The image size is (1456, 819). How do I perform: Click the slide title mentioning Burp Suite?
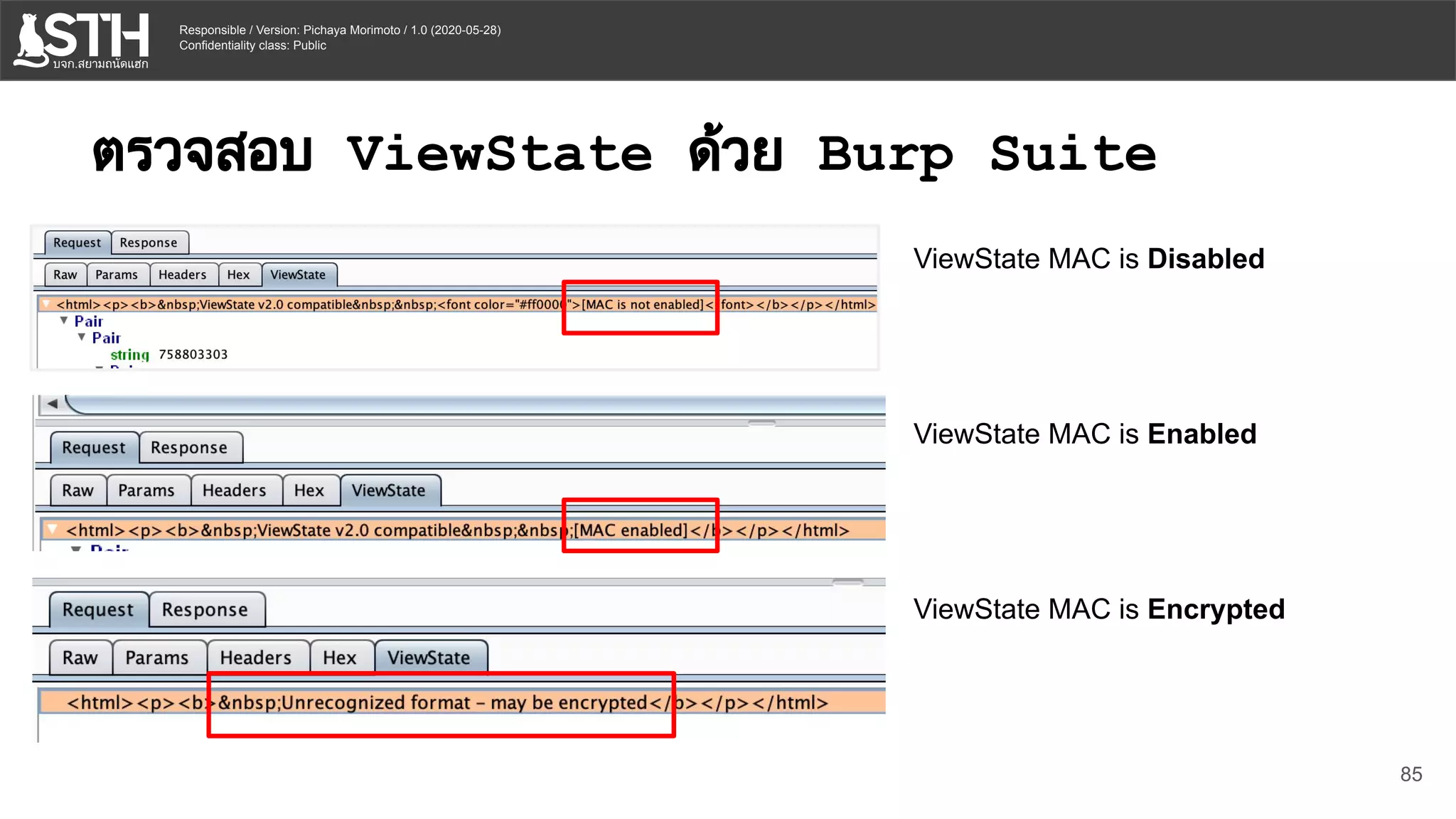(624, 152)
